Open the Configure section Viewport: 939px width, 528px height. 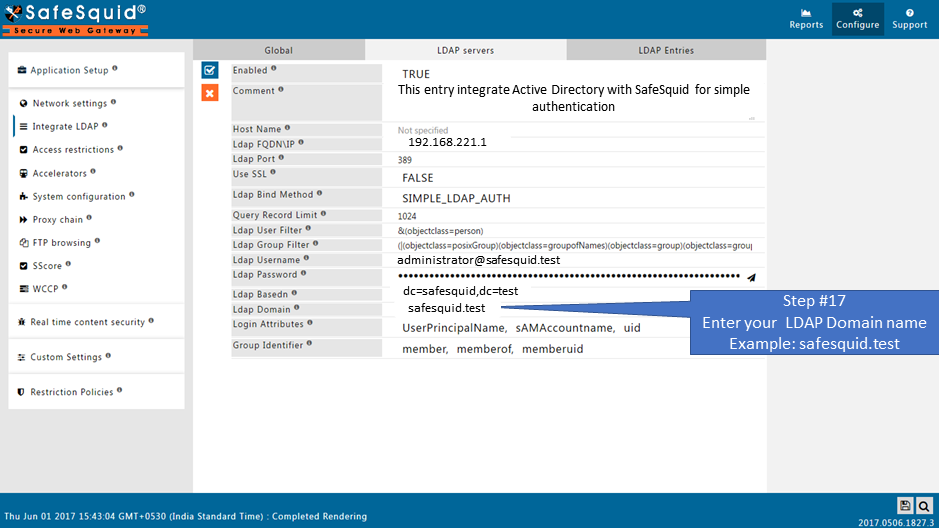click(x=858, y=19)
